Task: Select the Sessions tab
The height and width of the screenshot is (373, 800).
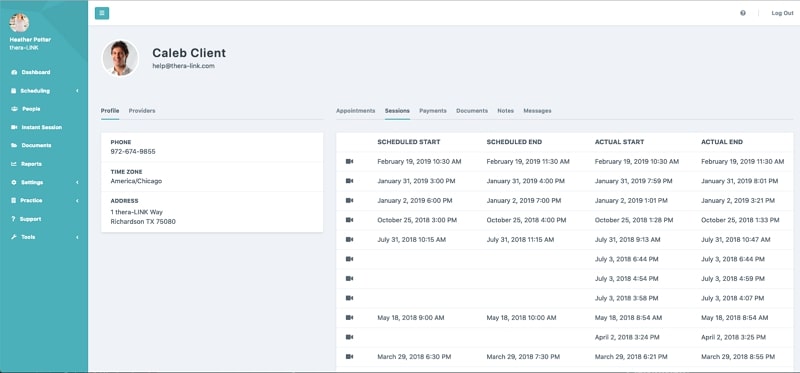Action: [x=397, y=111]
